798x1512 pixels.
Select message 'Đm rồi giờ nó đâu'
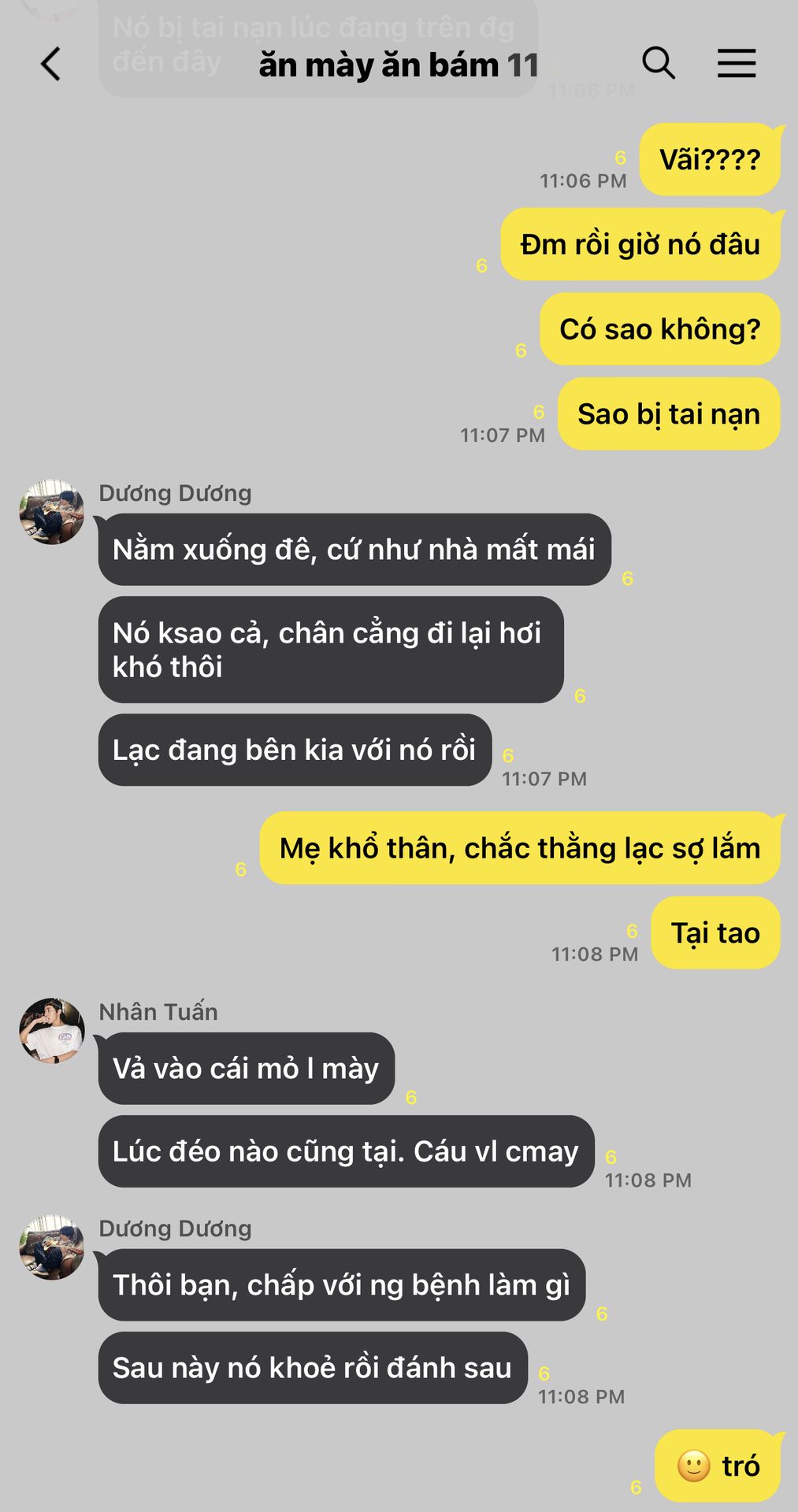pos(640,244)
